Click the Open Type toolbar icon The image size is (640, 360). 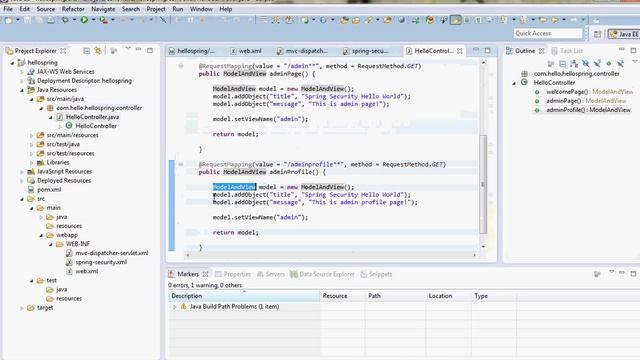[344, 20]
